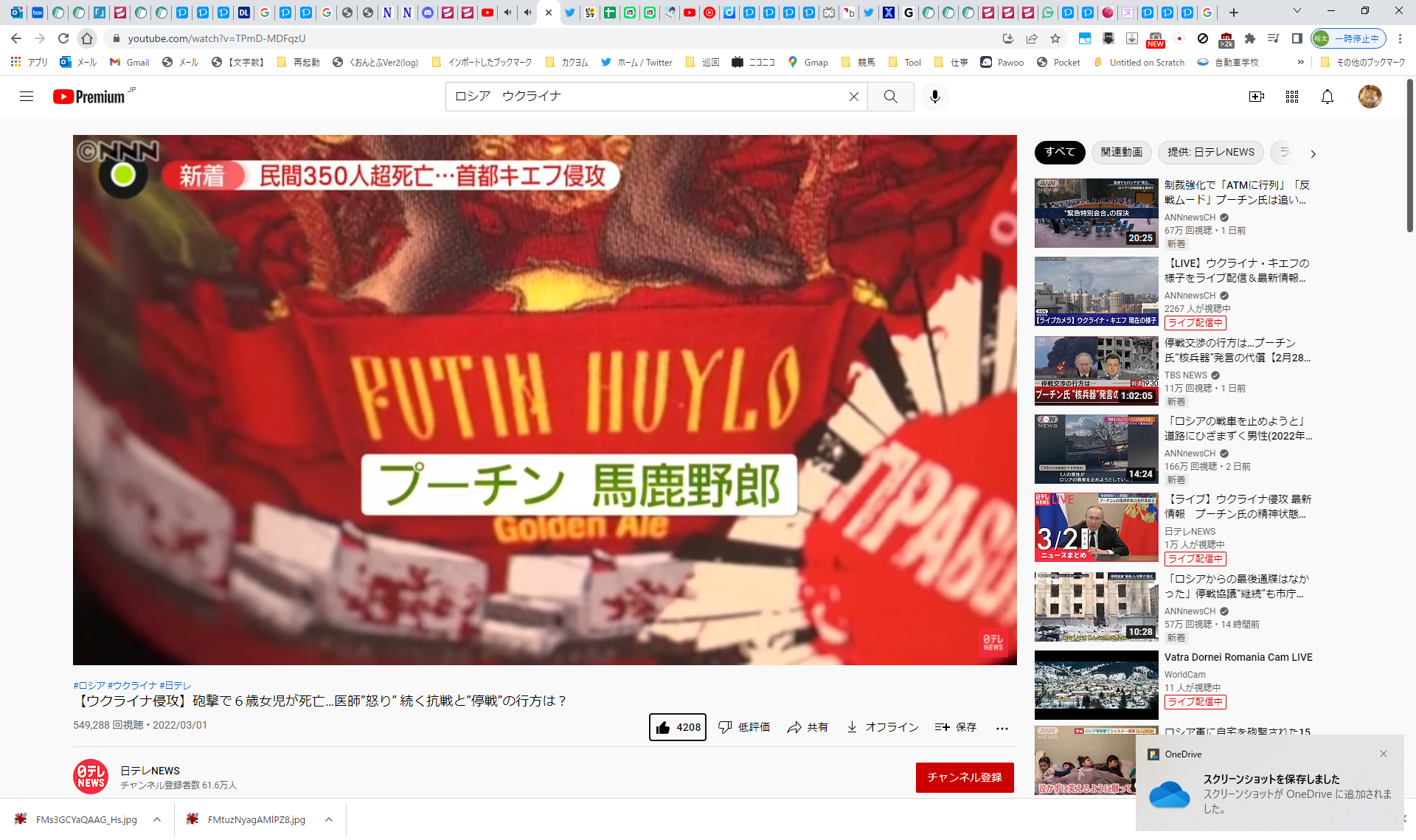Open YouTube apps grid icon

pyautogui.click(x=1291, y=97)
